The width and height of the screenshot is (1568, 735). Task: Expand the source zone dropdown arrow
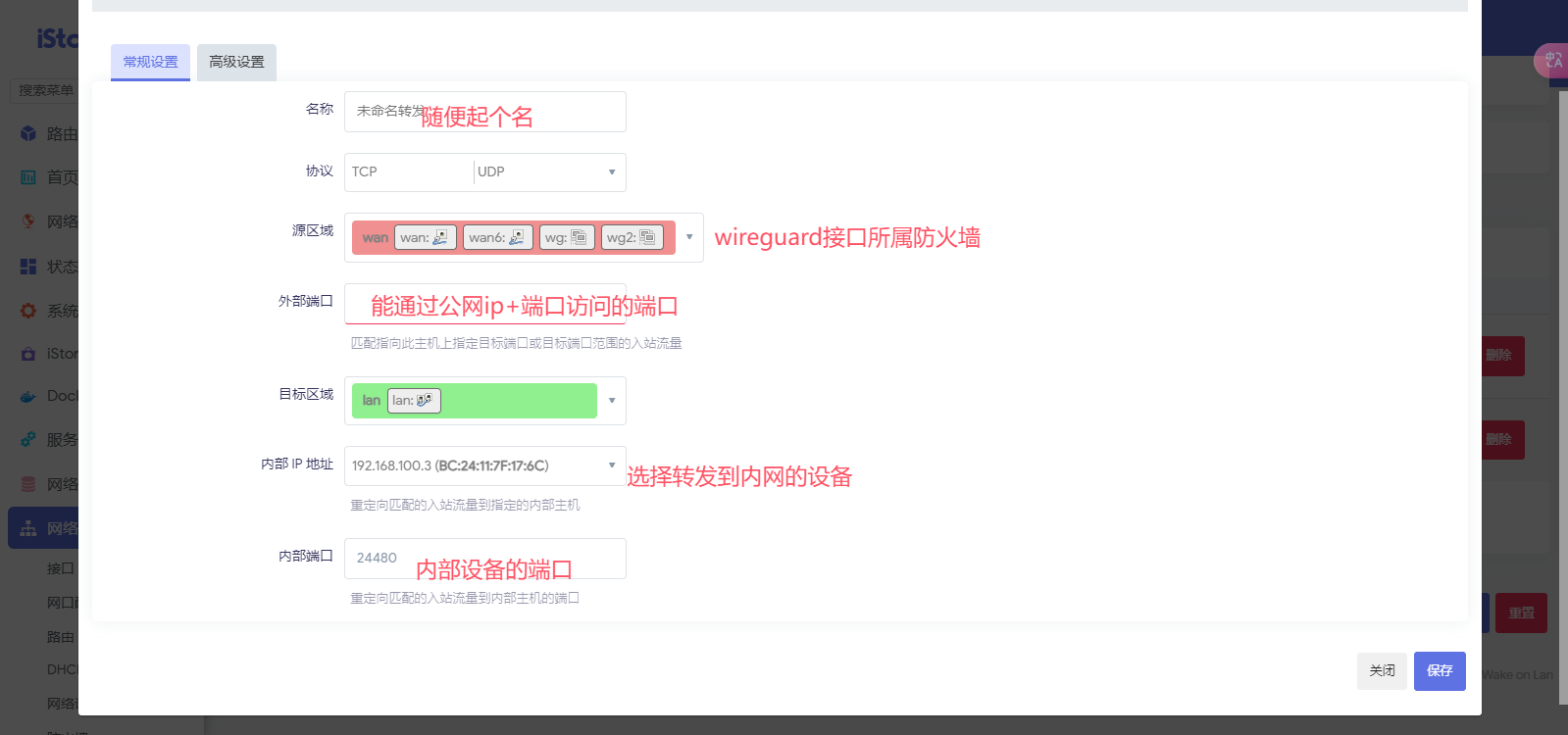689,237
